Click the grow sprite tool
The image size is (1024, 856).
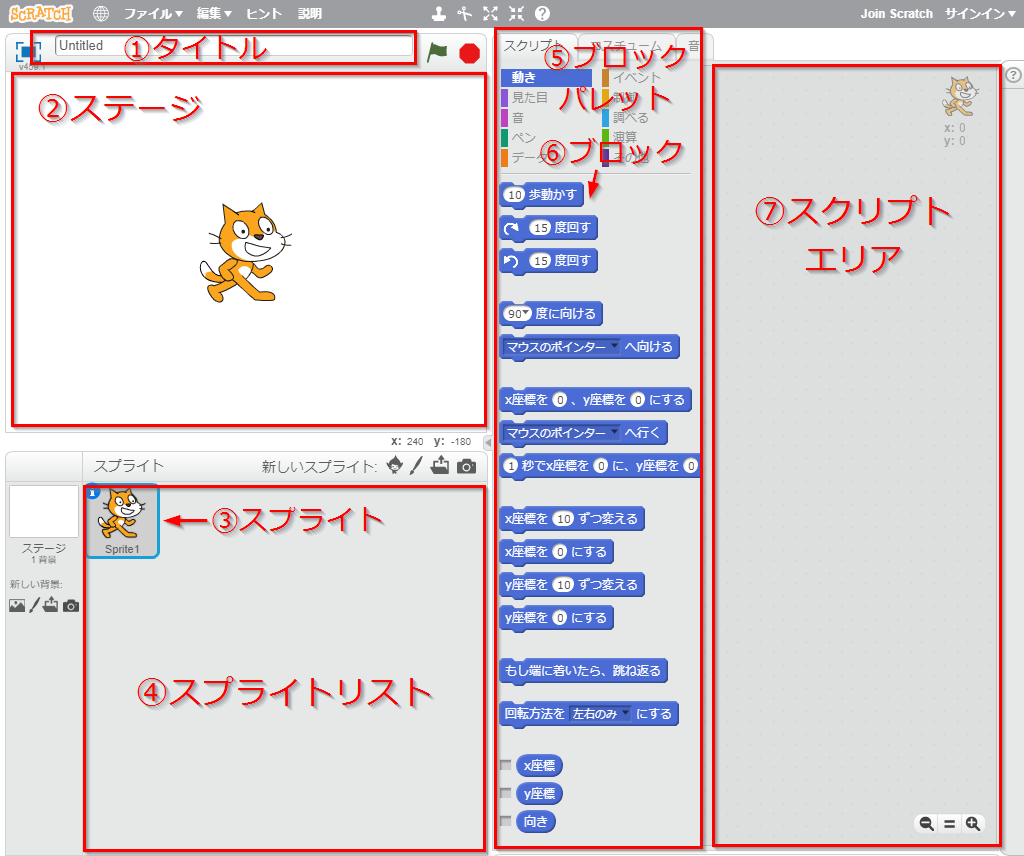[x=490, y=14]
